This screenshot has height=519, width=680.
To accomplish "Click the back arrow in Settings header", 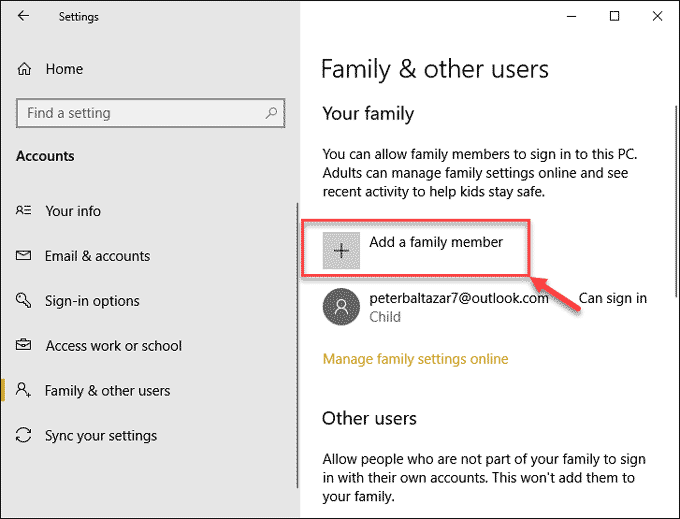I will coord(23,16).
